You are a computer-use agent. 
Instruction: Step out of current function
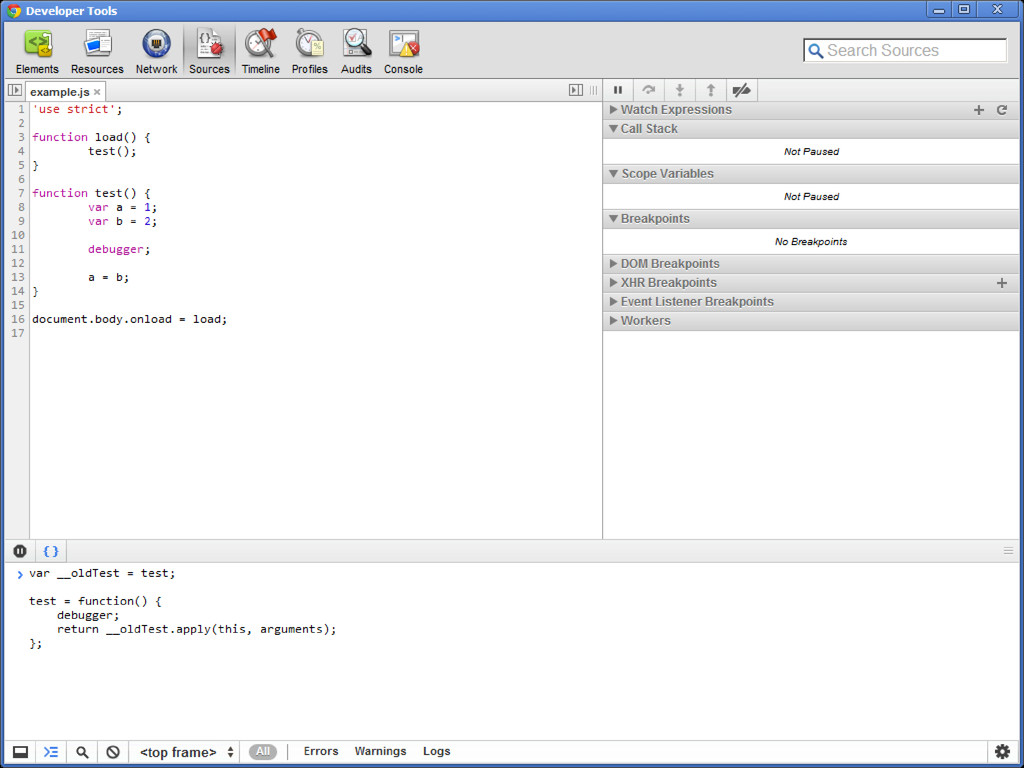click(x=711, y=90)
